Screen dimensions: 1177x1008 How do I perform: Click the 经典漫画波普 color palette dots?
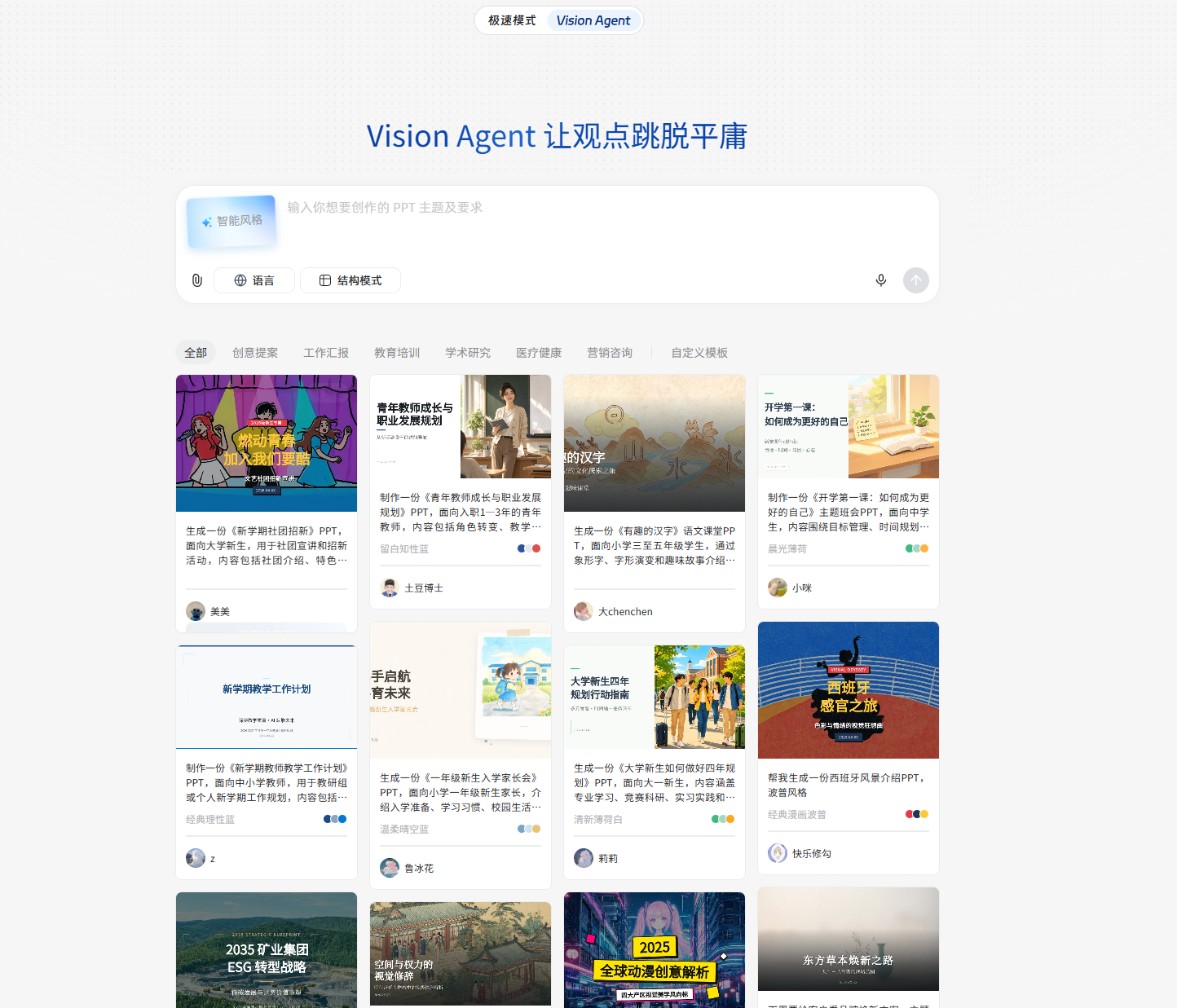click(917, 814)
